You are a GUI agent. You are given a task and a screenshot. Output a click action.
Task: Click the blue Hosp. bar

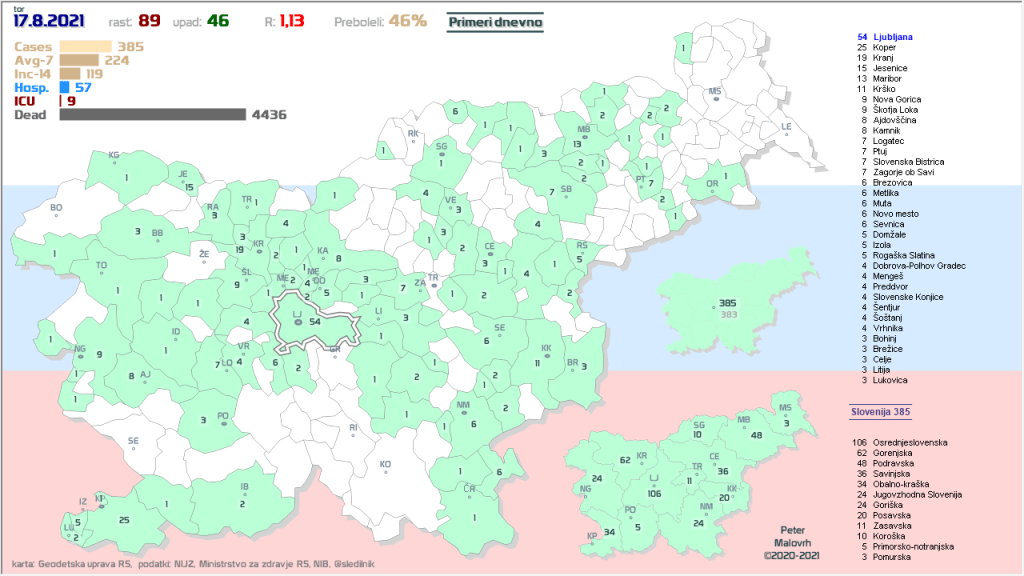click(x=65, y=88)
